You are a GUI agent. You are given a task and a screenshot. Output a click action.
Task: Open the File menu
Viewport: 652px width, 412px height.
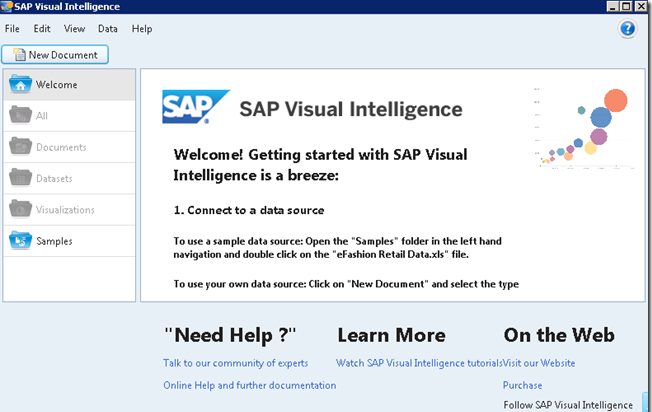click(x=12, y=29)
